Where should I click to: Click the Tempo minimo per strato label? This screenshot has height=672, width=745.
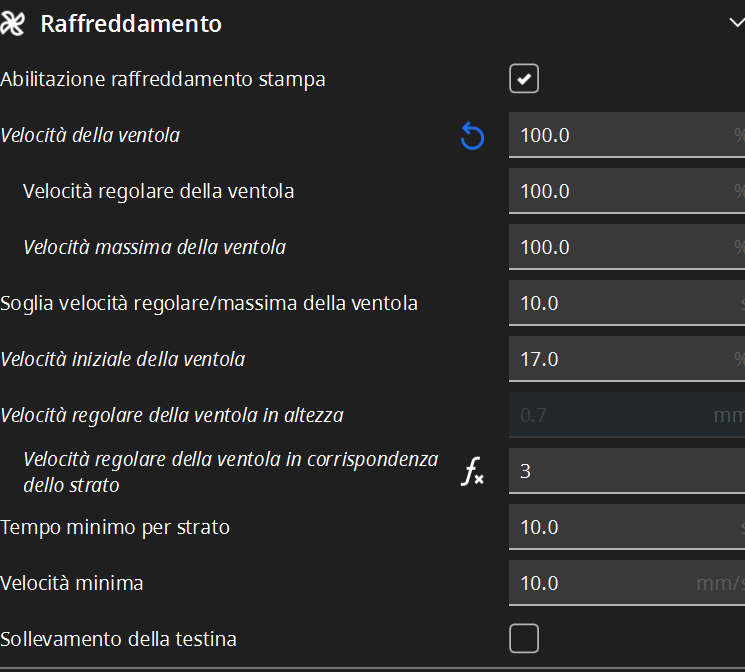pos(115,527)
